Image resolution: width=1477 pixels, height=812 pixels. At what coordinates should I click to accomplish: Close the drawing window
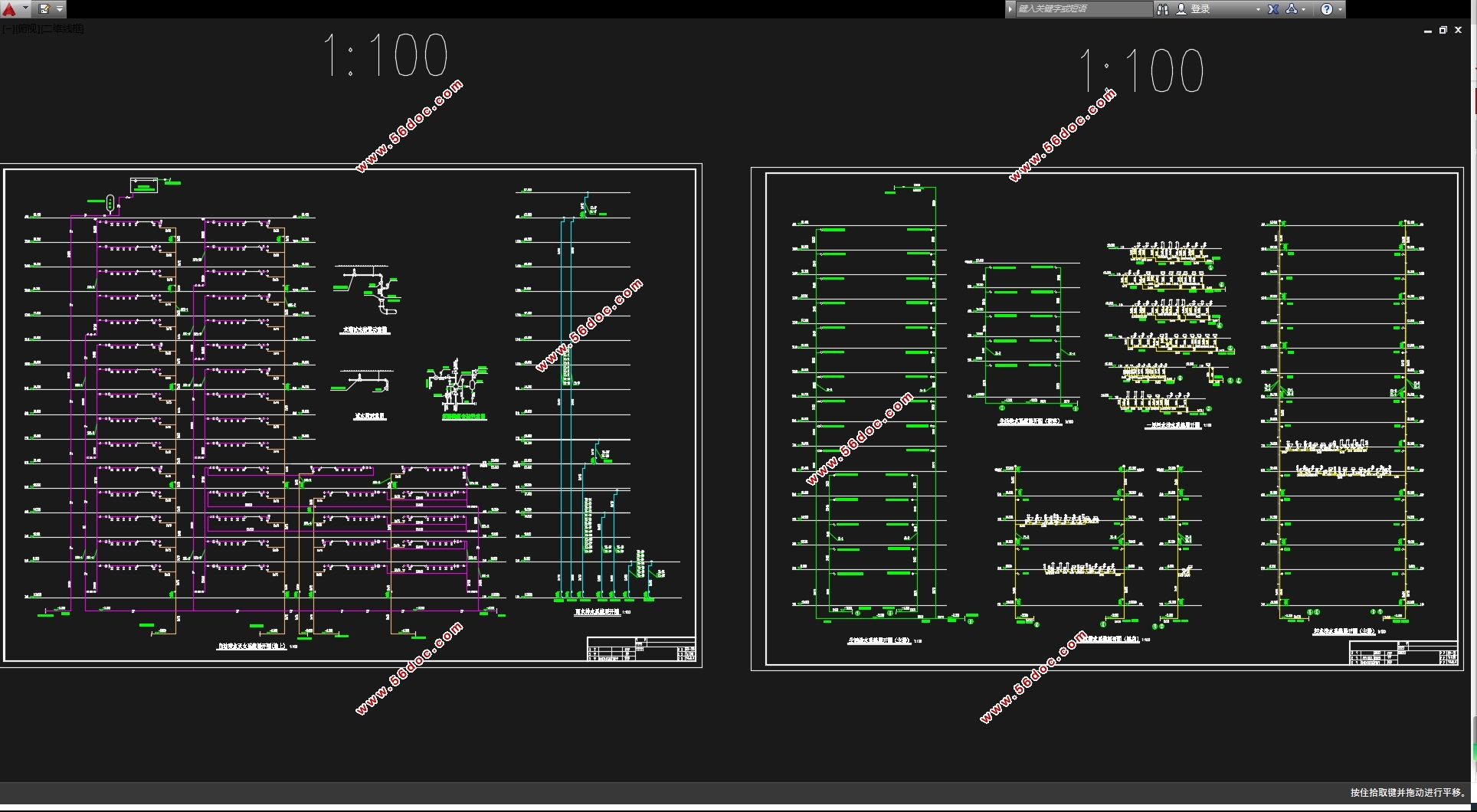tap(1459, 31)
